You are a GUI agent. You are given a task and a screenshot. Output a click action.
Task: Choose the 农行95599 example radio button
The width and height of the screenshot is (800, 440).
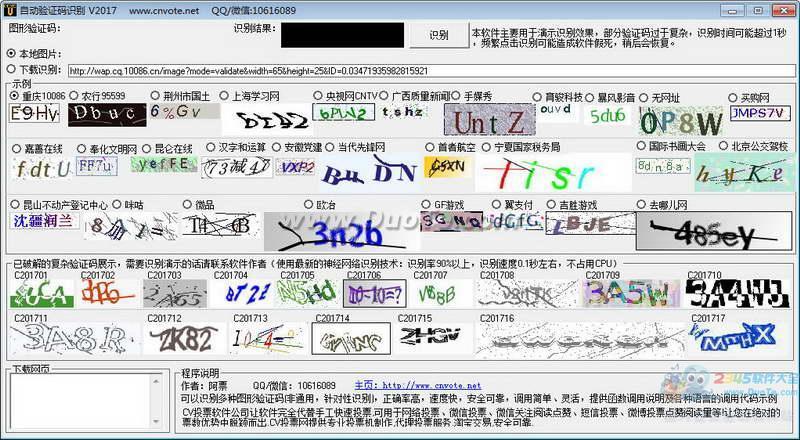(73, 96)
